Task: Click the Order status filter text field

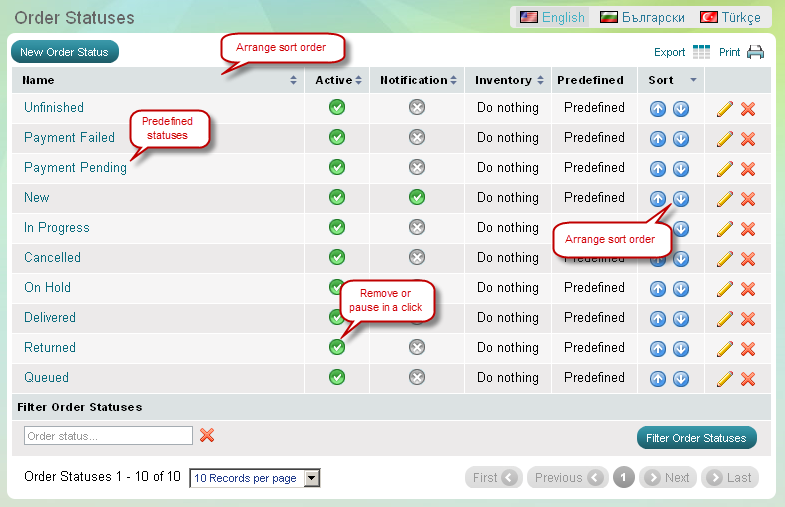Action: pos(108,436)
